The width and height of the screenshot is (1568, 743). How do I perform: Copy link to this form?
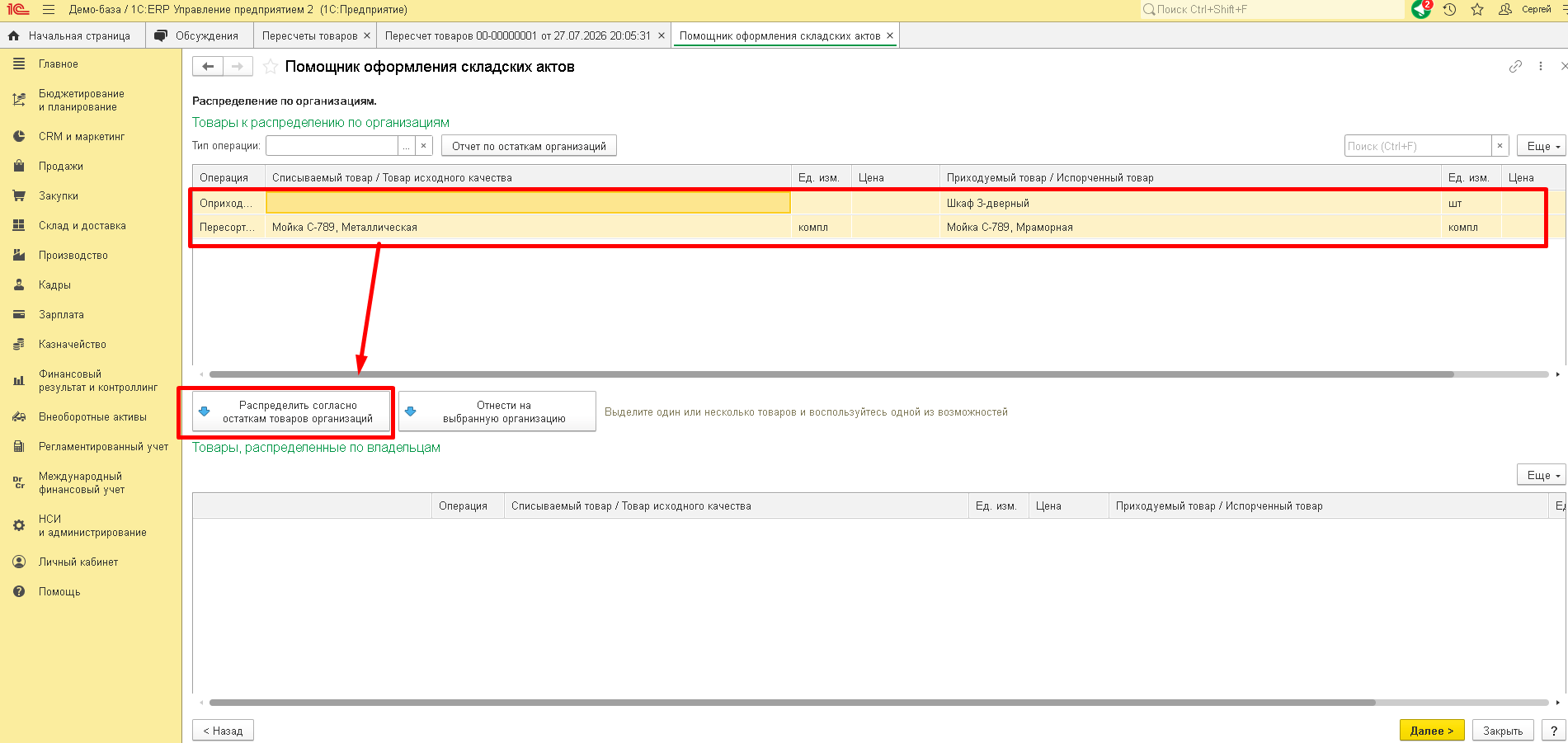1515,67
